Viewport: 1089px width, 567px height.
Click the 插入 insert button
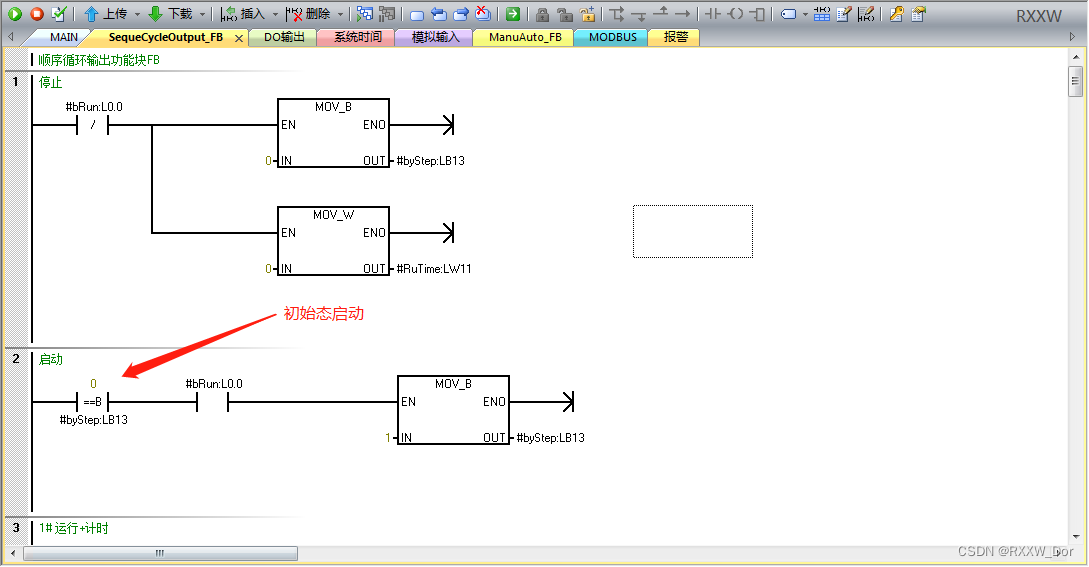click(243, 13)
